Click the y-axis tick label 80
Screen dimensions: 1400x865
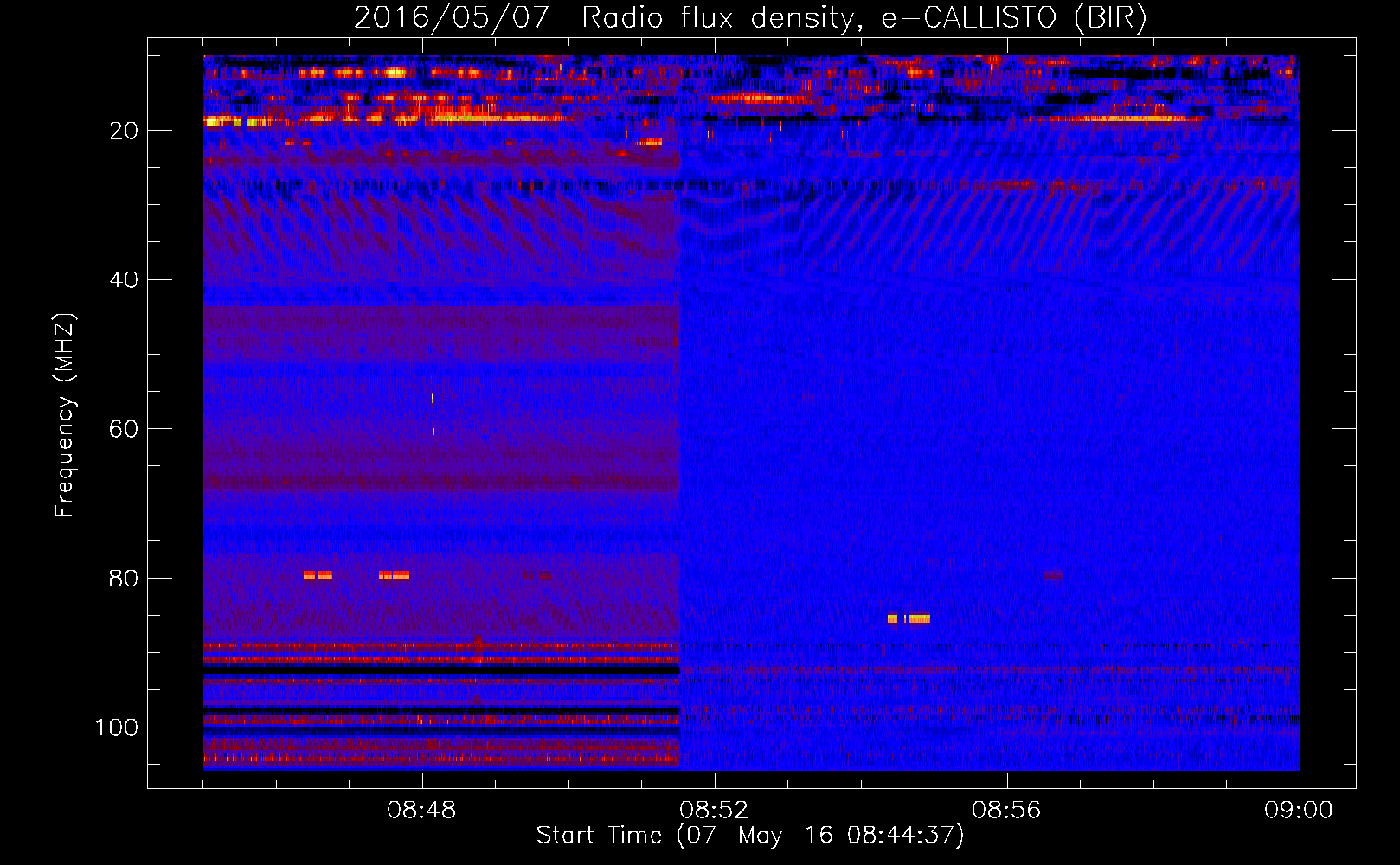[124, 578]
